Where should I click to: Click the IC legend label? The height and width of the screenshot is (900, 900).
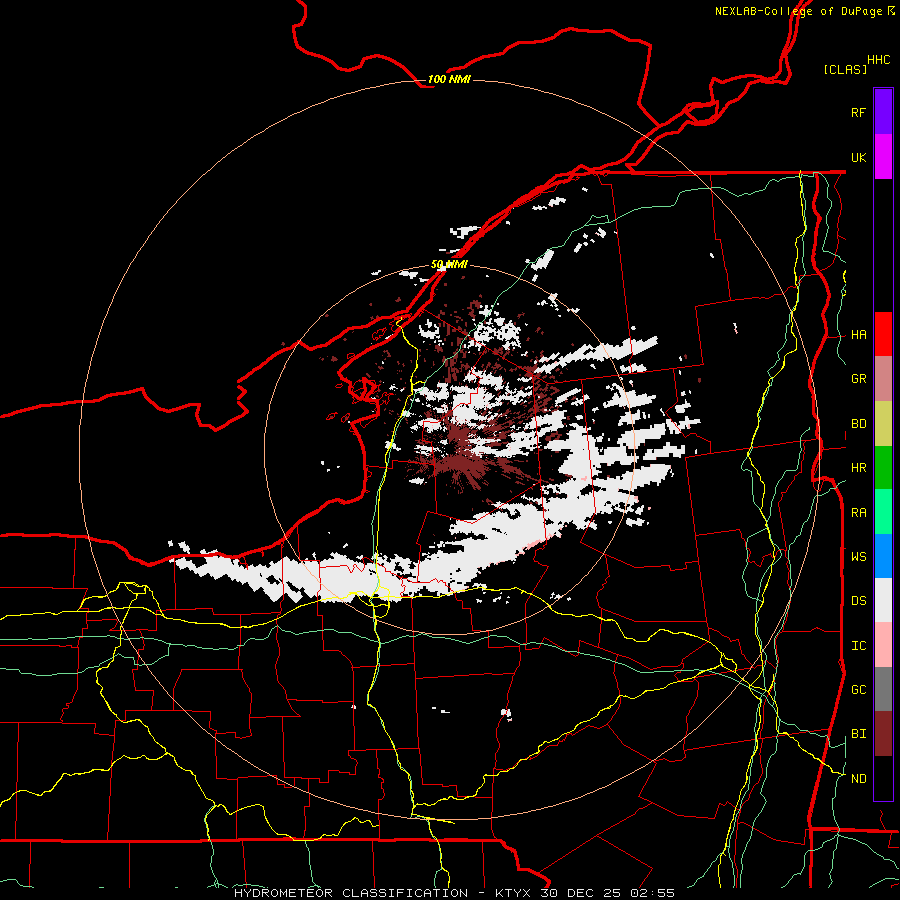[858, 646]
